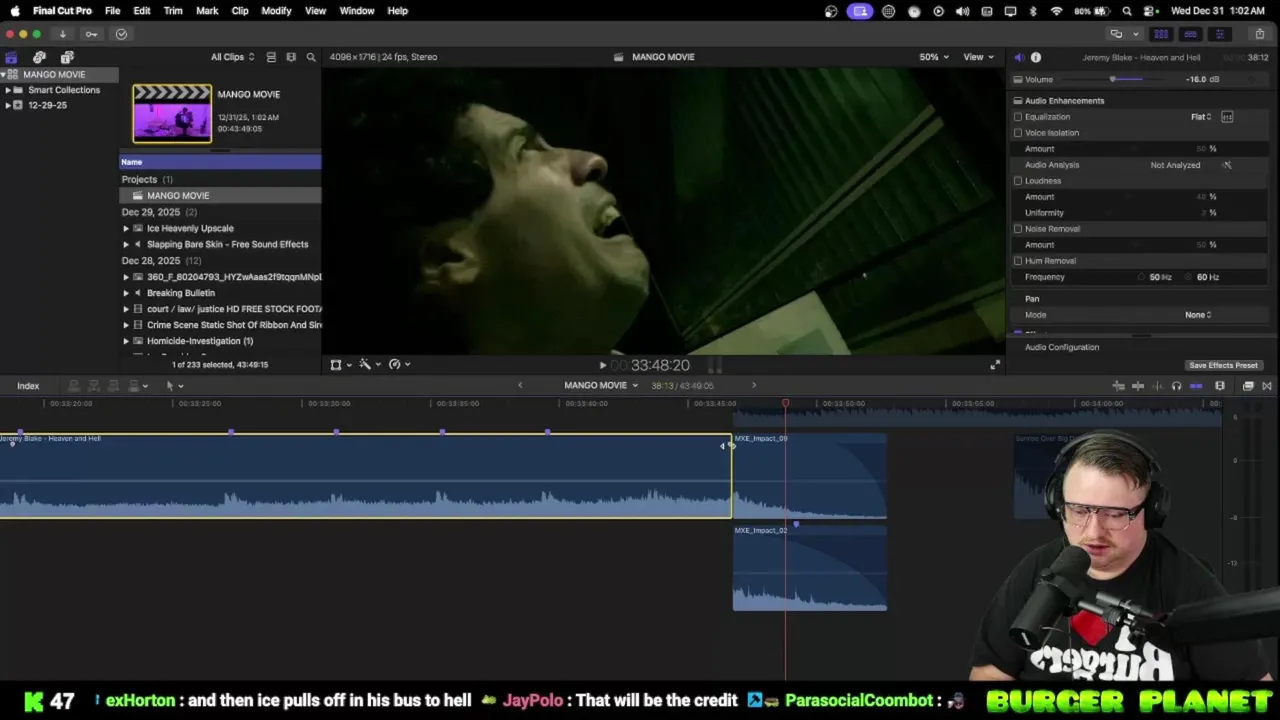
Task: Click the Import Media arrow icon
Action: (62, 34)
